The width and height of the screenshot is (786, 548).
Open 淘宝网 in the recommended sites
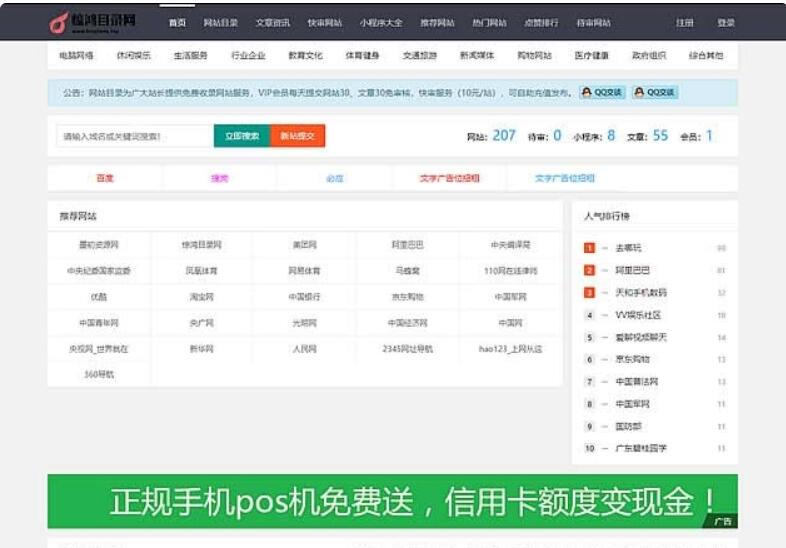(201, 297)
